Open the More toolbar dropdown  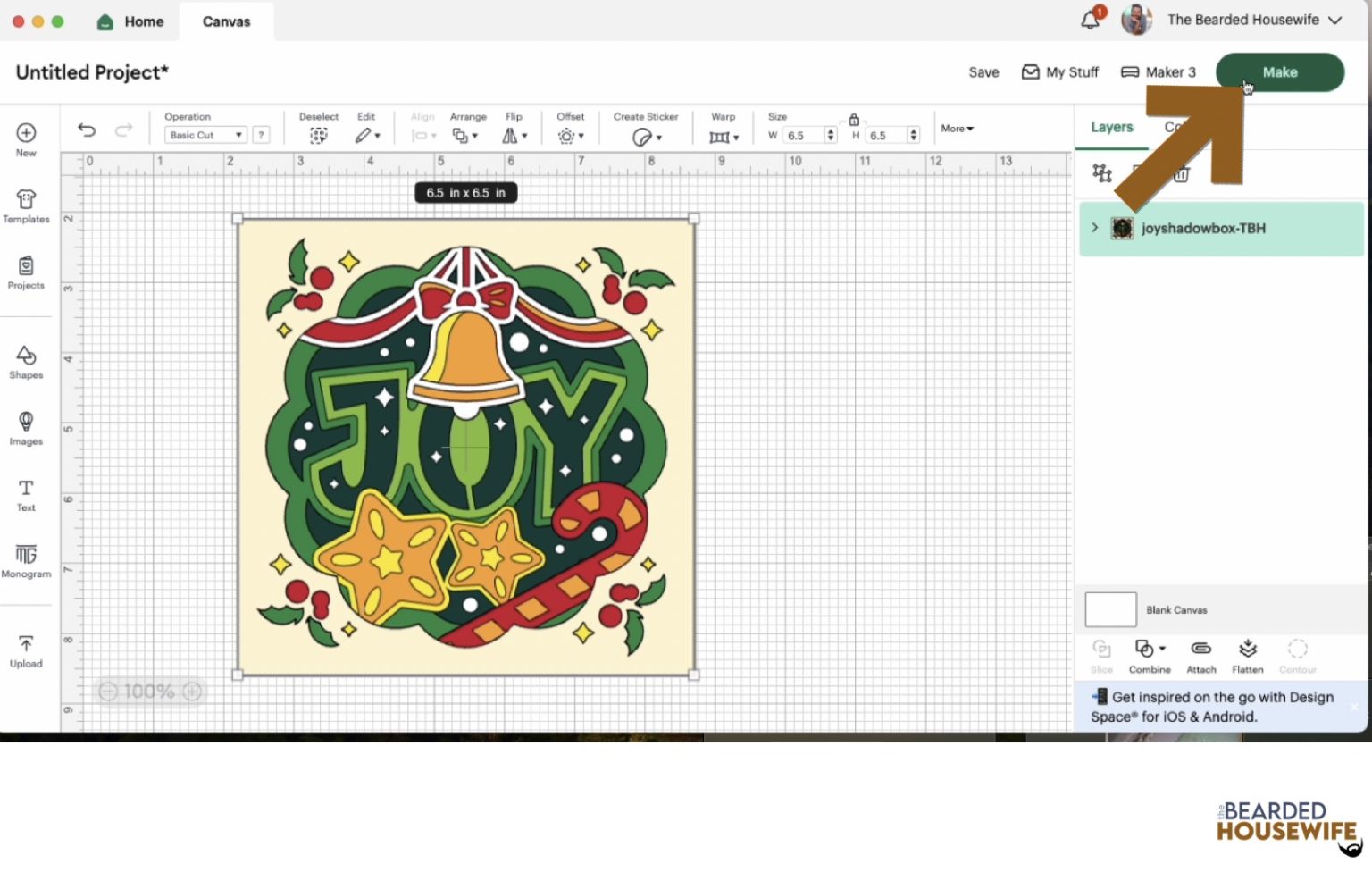(x=957, y=129)
